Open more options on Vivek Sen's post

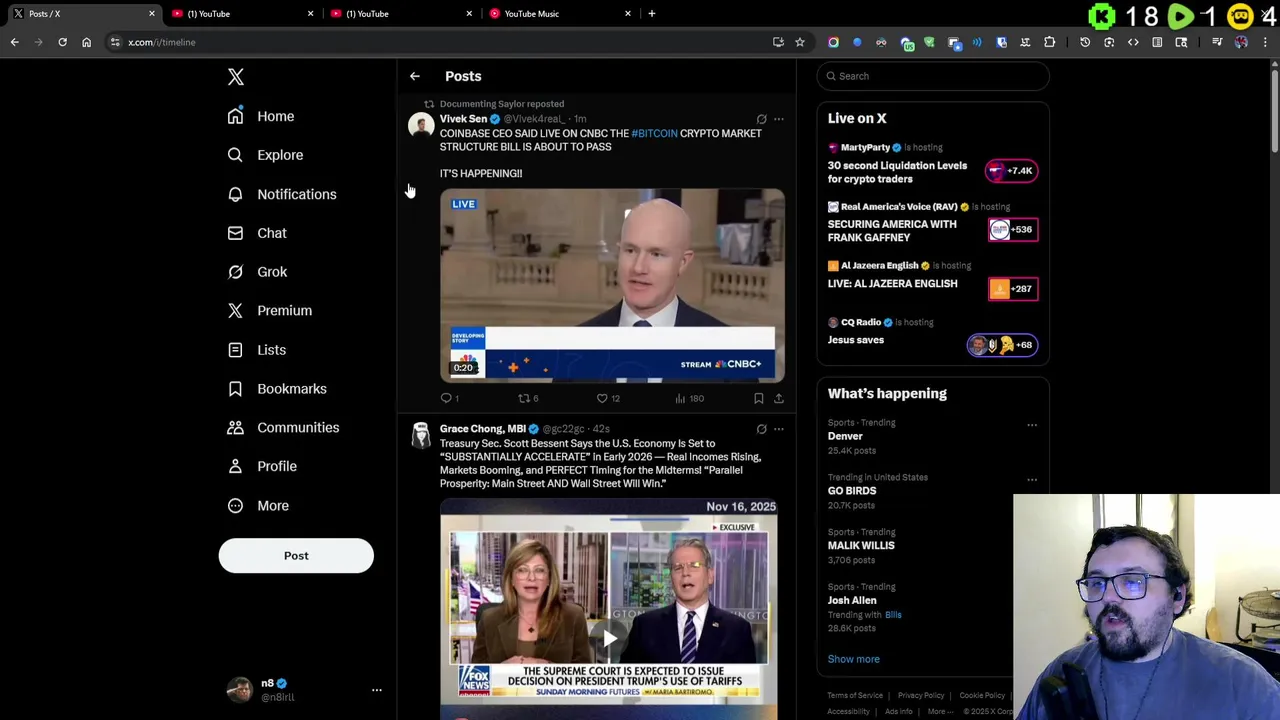(x=779, y=119)
